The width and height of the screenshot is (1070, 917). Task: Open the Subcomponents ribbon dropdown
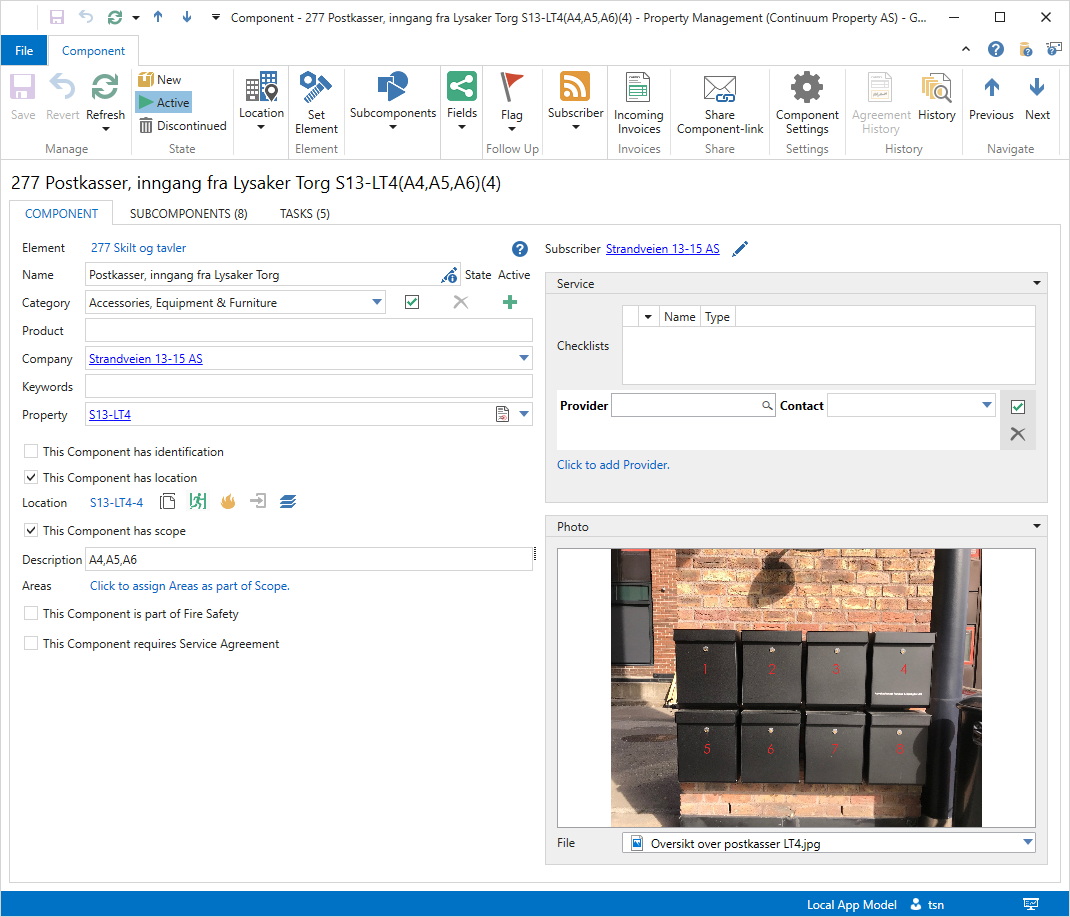(393, 102)
